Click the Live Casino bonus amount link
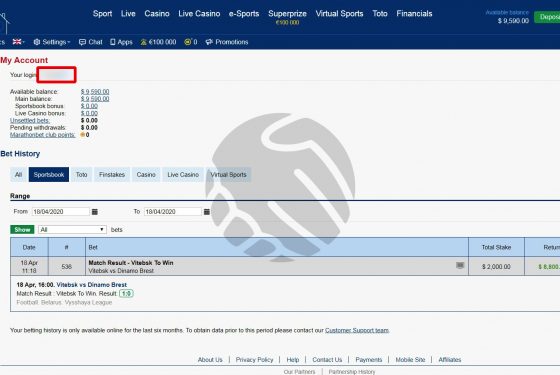 89,113
